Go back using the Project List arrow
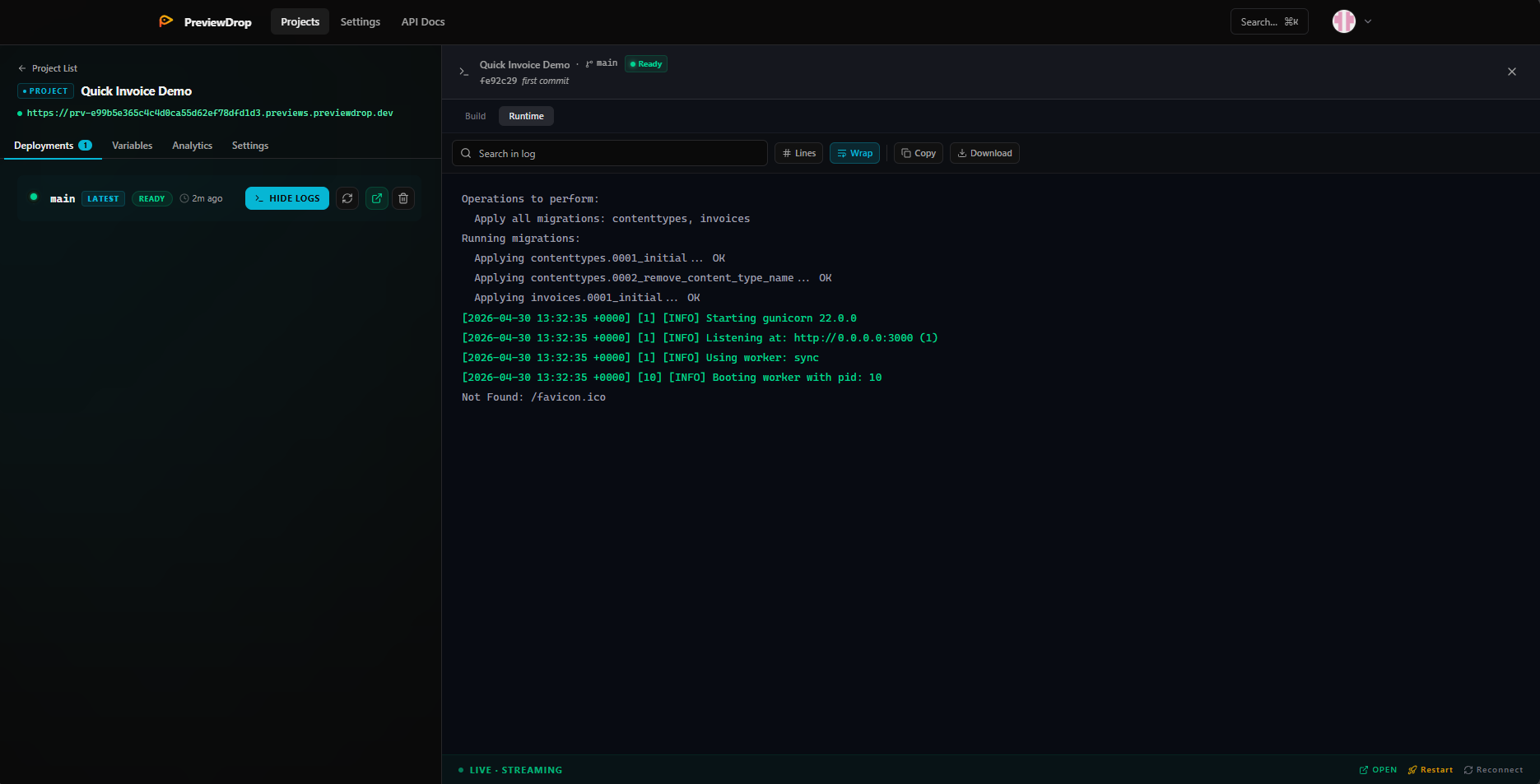This screenshot has height=784, width=1540. [x=20, y=67]
